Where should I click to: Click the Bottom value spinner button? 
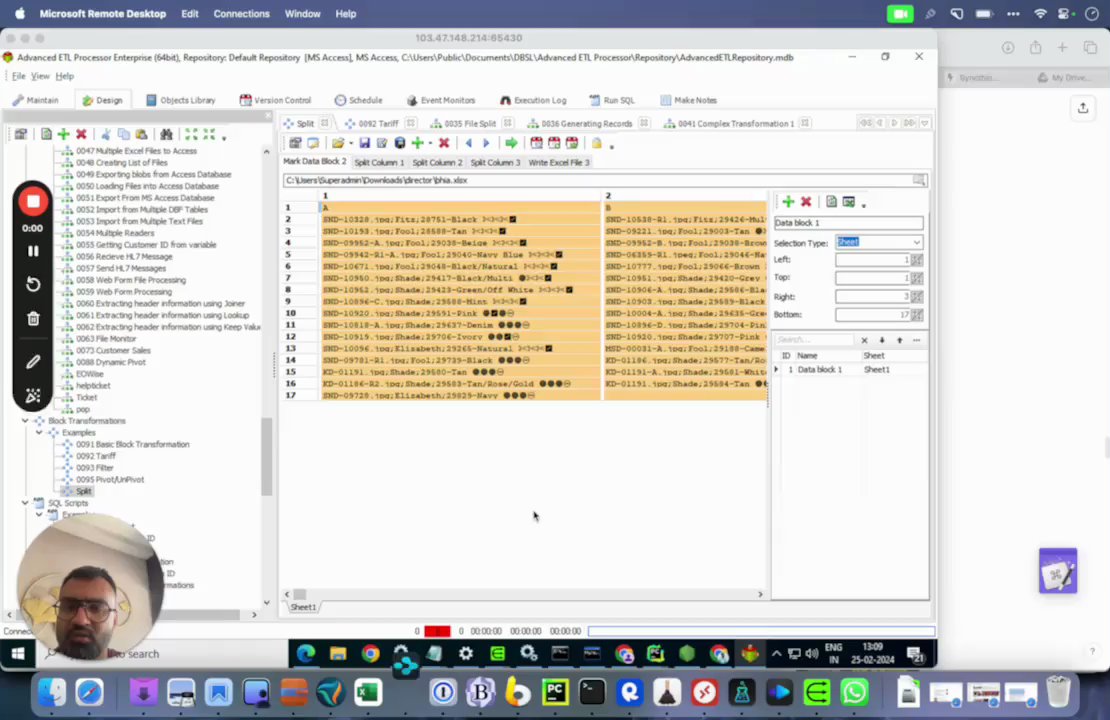pyautogui.click(x=917, y=314)
